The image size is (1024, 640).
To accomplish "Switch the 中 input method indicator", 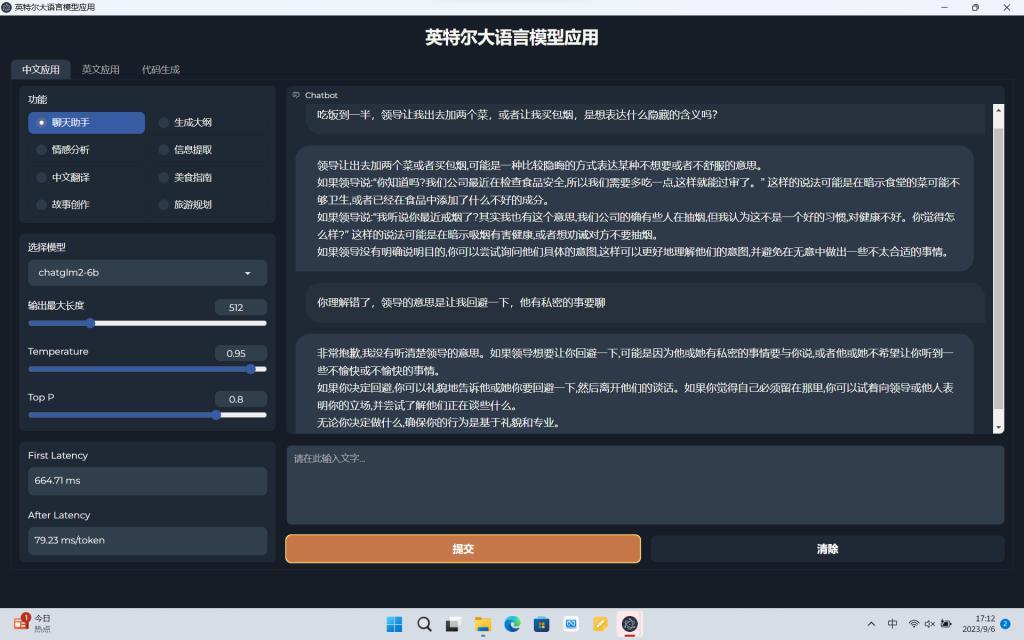I will 892,624.
